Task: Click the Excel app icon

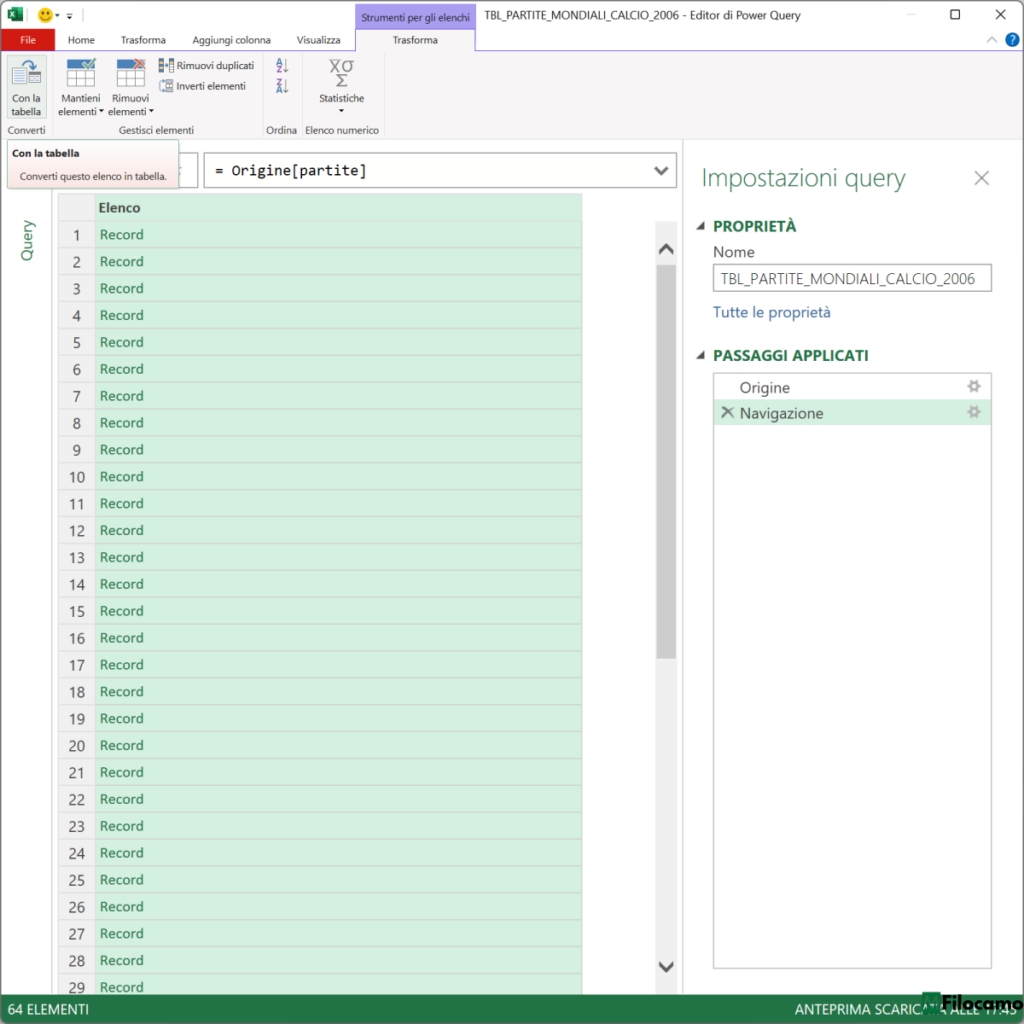Action: click(x=15, y=14)
